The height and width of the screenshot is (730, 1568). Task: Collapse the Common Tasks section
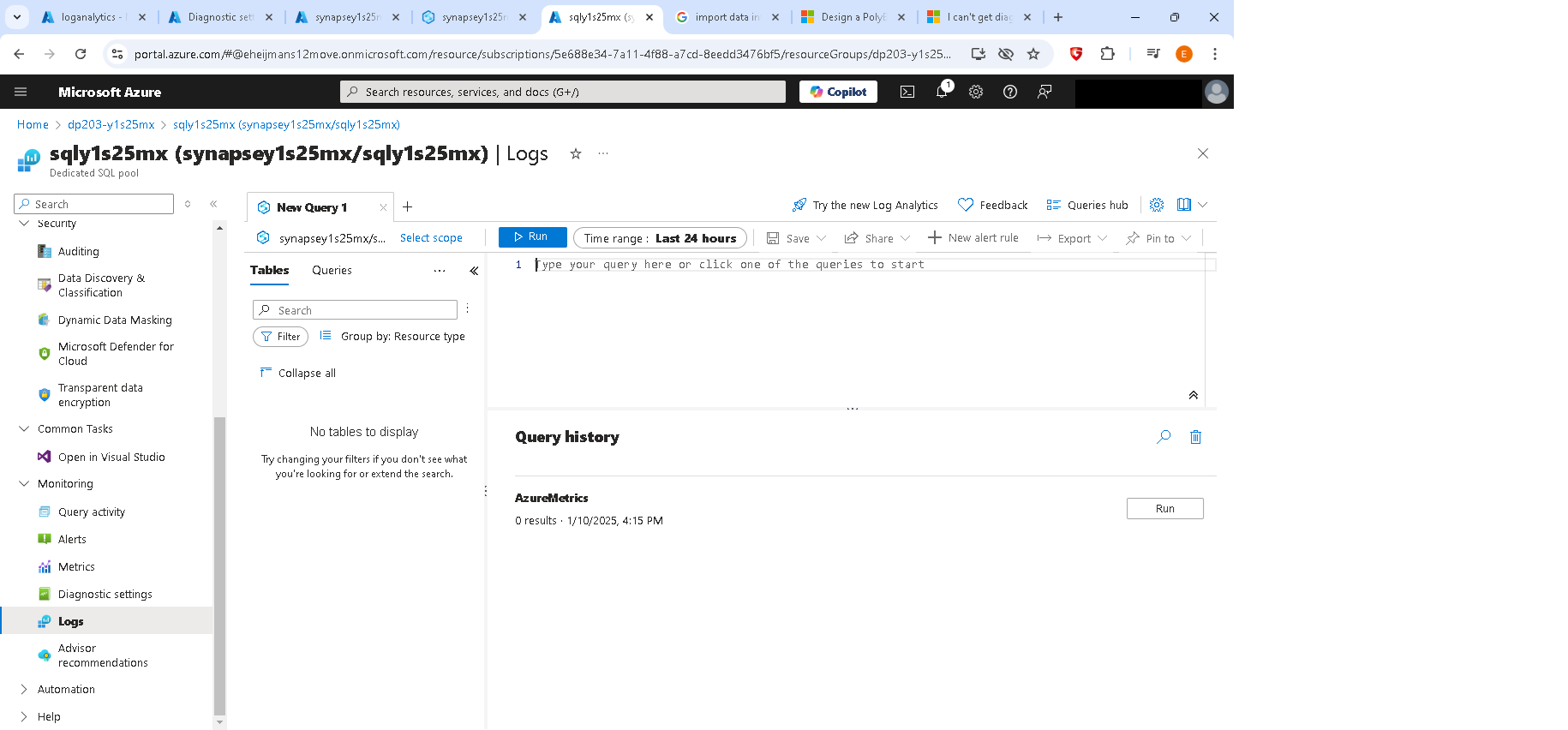[24, 428]
